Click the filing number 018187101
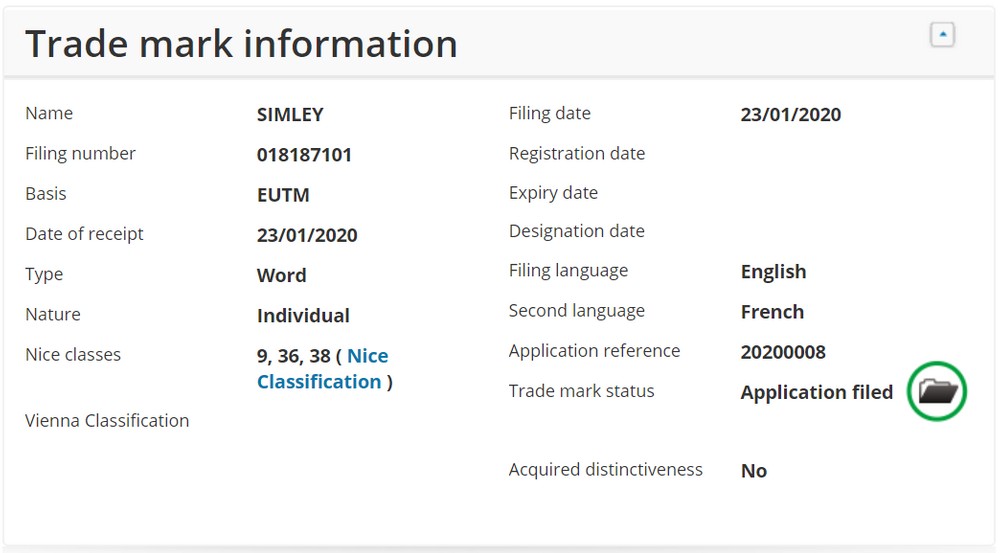This screenshot has width=1000, height=553. [x=304, y=154]
